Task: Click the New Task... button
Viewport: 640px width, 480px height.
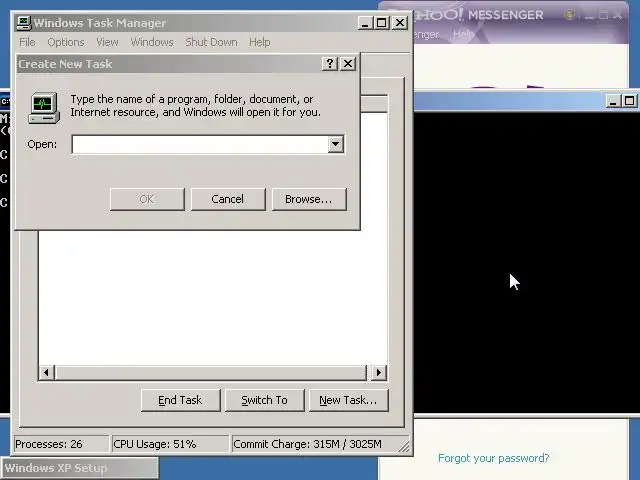Action: 348,400
